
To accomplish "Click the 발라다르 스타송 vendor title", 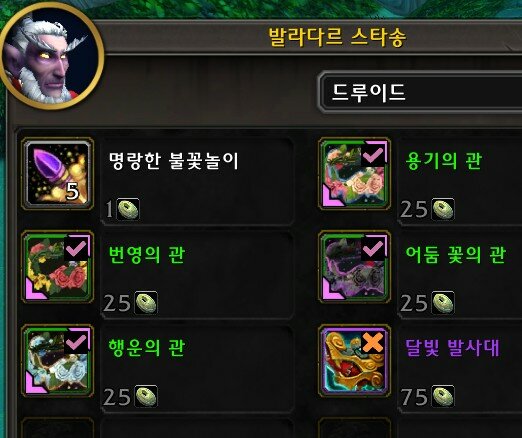I will coord(337,37).
